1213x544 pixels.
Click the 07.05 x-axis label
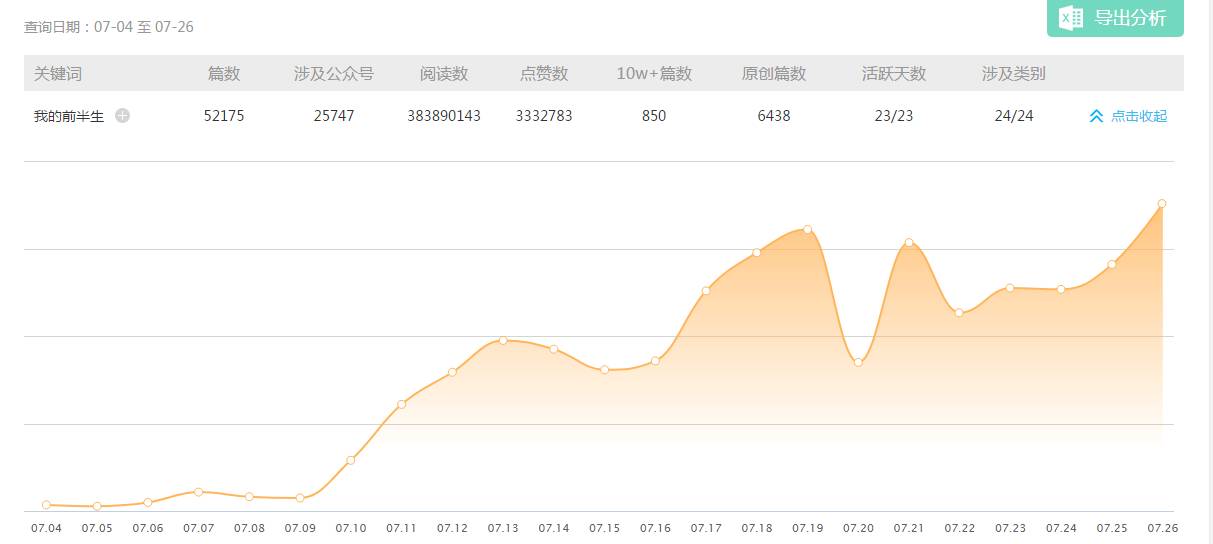tap(97, 528)
